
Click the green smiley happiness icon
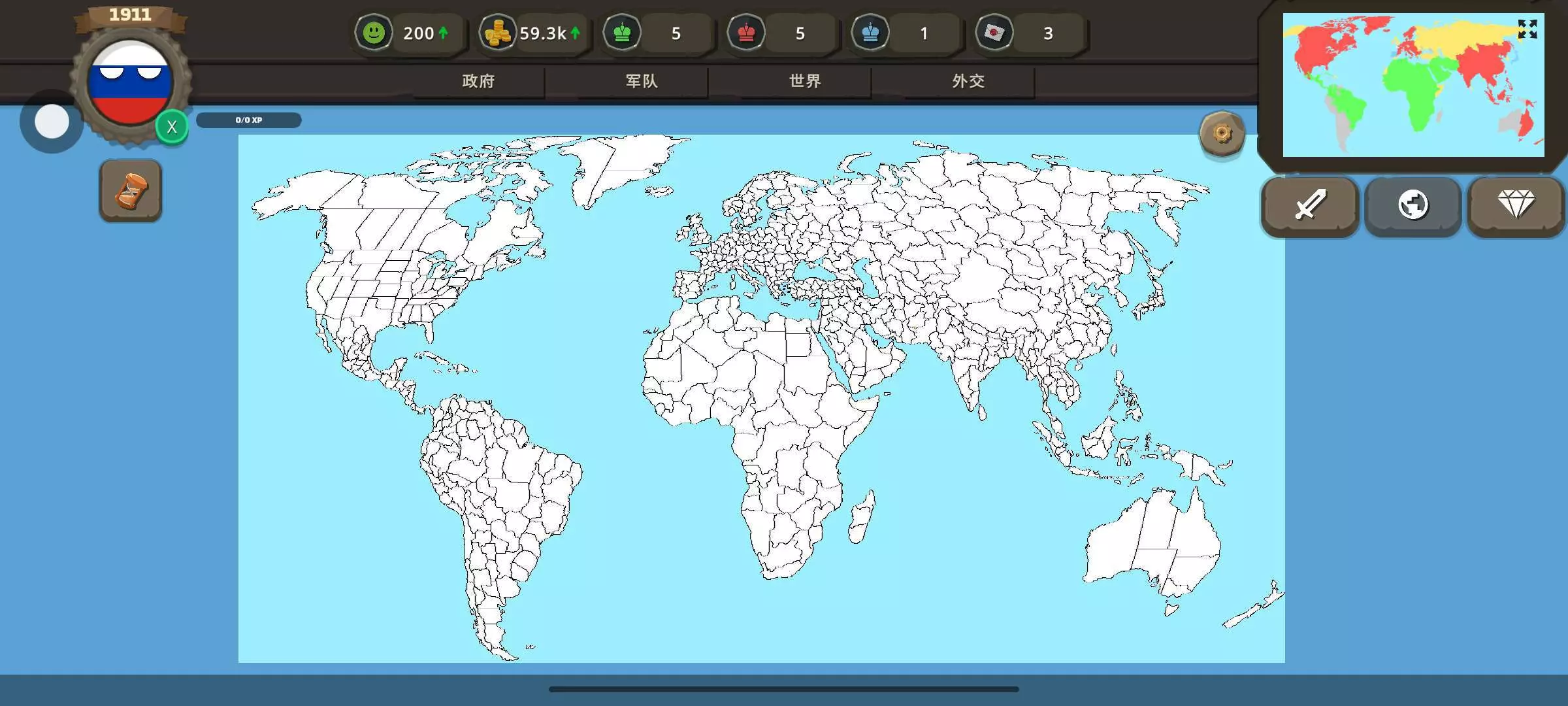[374, 33]
